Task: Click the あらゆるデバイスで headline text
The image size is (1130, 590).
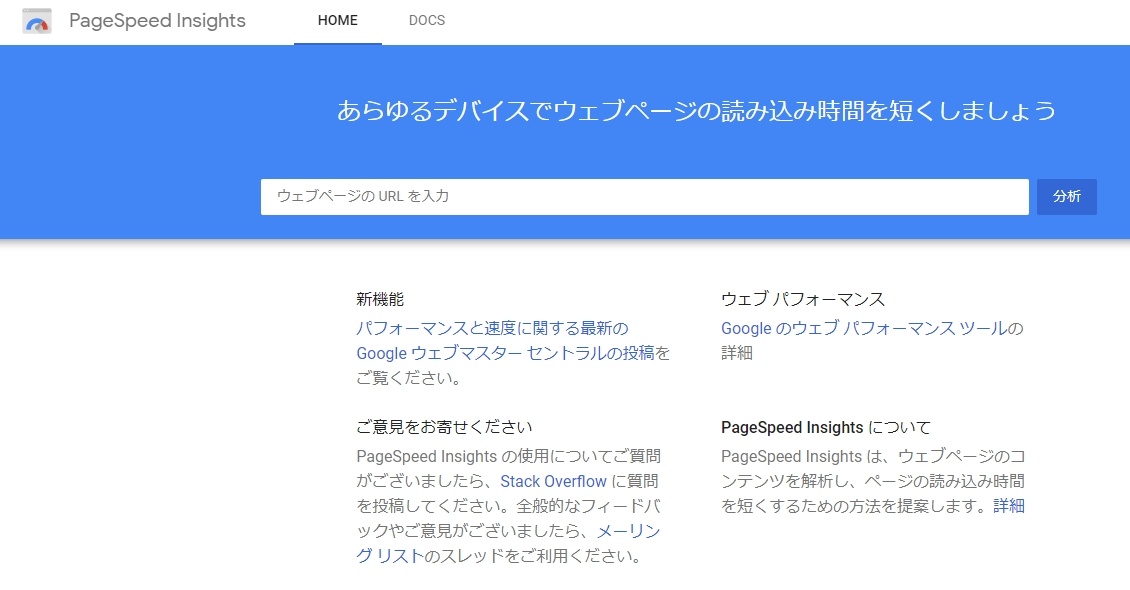Action: tap(696, 111)
